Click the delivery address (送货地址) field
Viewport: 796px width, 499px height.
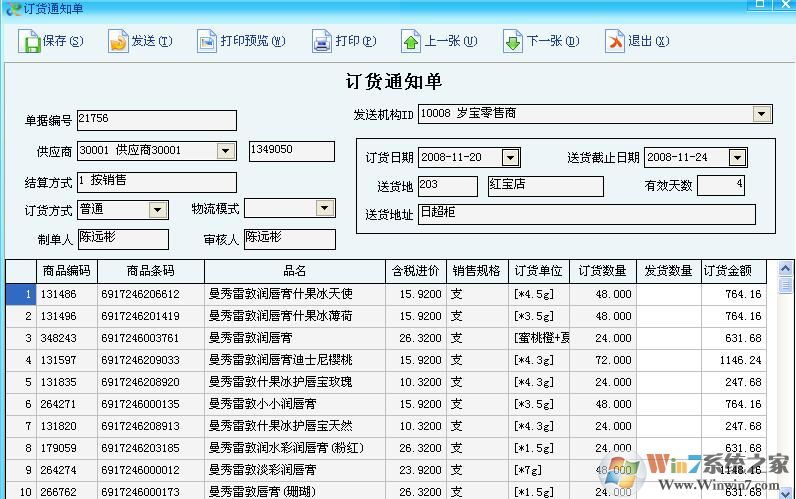(x=586, y=214)
